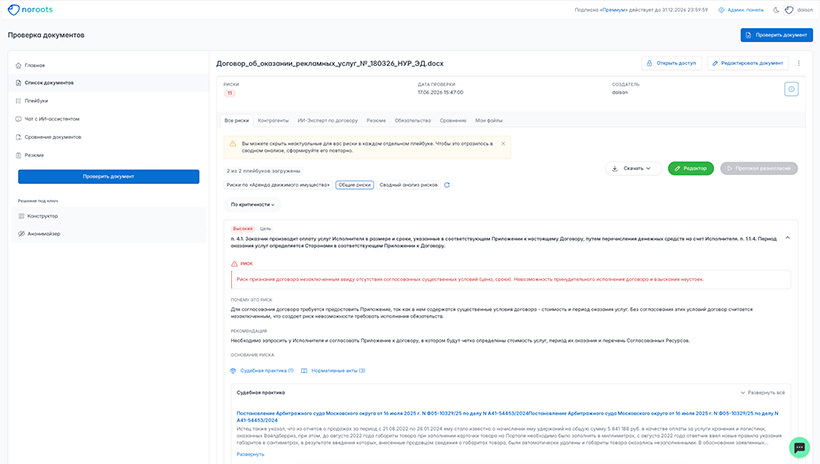Toggle dark mode with the moon icon

pos(776,10)
